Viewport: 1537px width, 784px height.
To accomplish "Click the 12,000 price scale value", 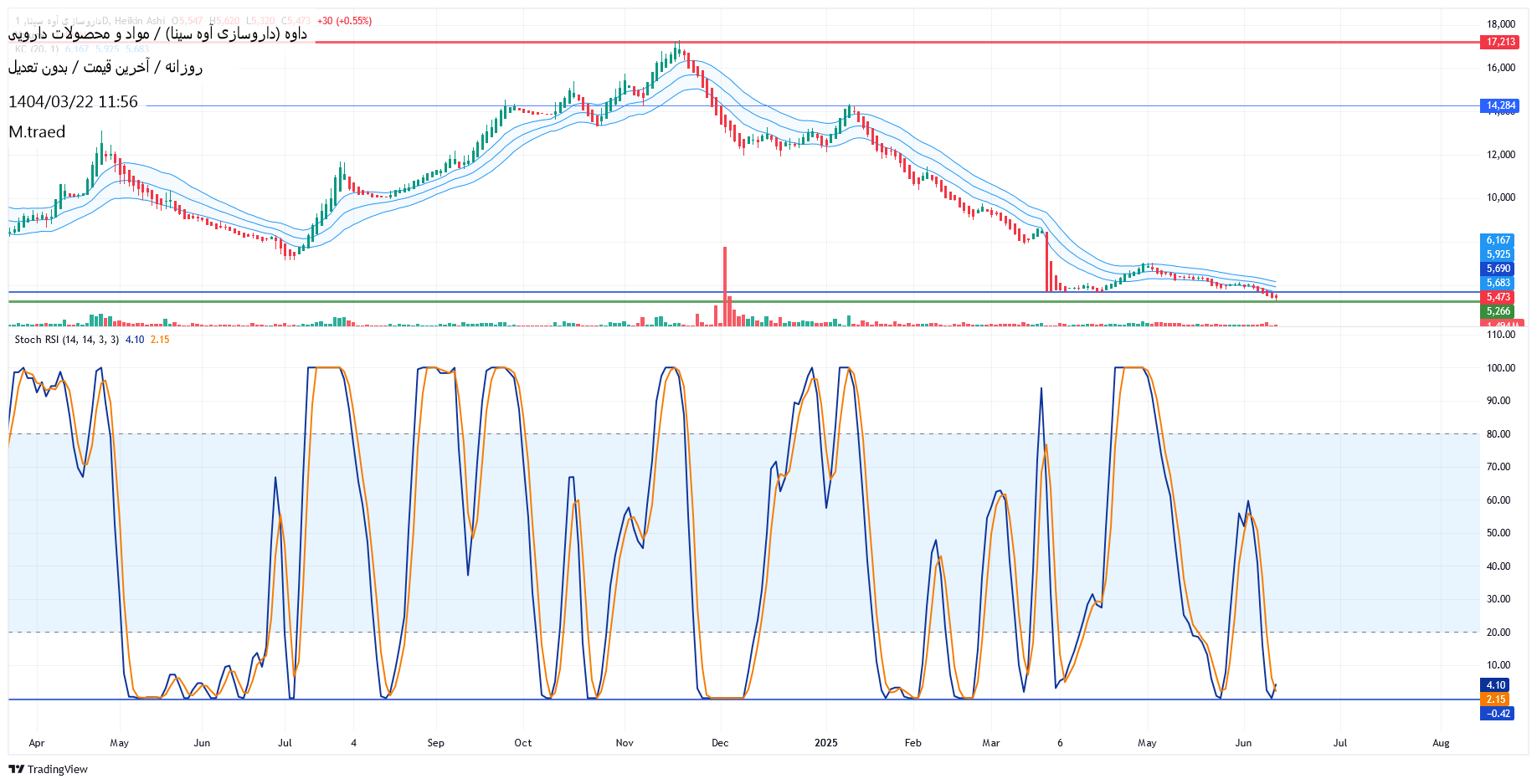I will [1501, 155].
